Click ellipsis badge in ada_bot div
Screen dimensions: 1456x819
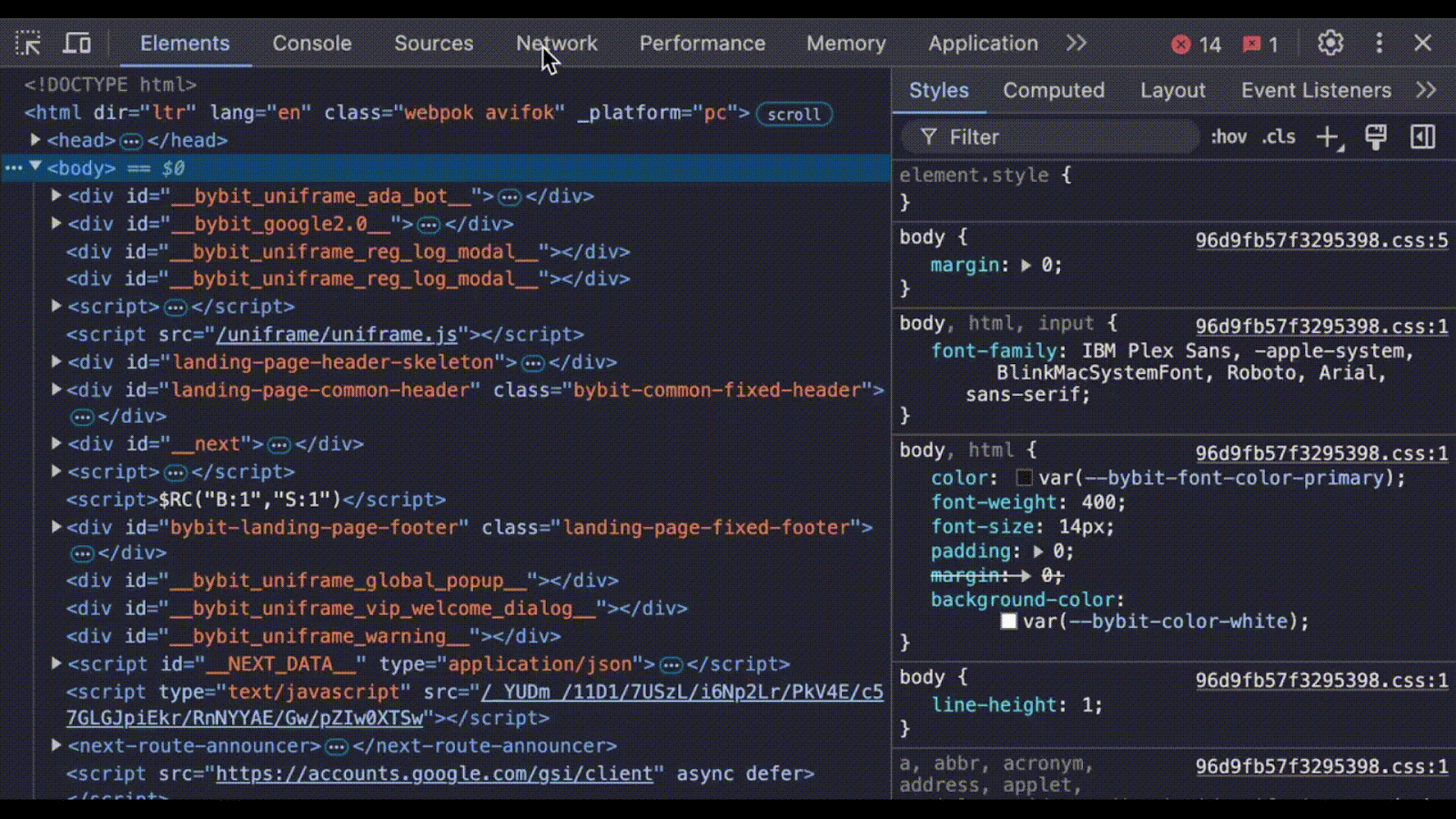[x=510, y=197]
